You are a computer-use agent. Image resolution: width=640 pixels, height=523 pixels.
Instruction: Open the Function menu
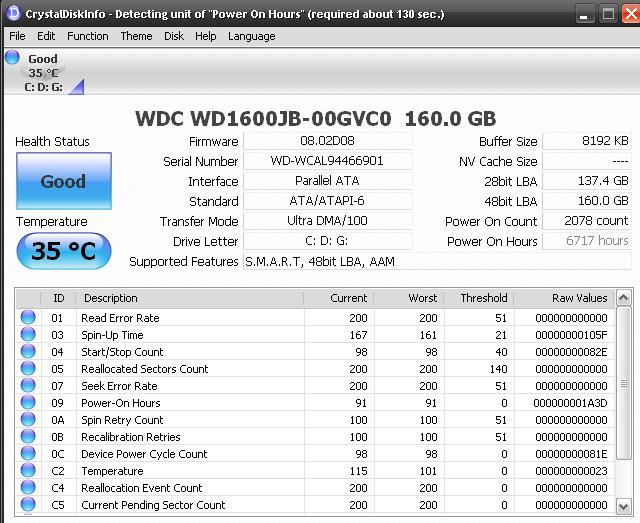[88, 36]
